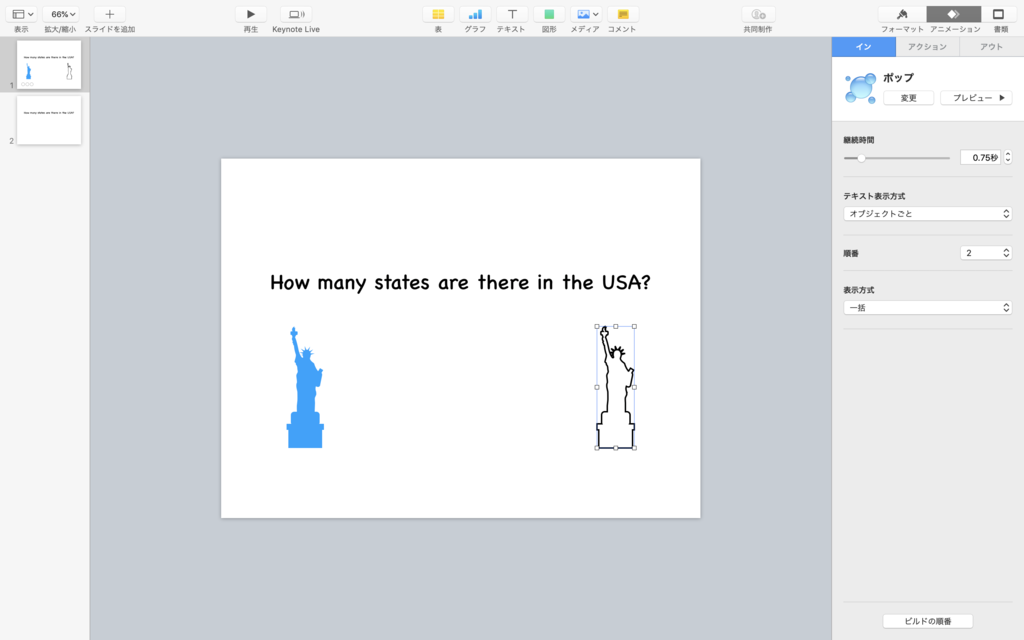Screen dimensions: 1024x640
Task: Open the オブジェクトごと text delivery dropdown
Action: point(927,214)
